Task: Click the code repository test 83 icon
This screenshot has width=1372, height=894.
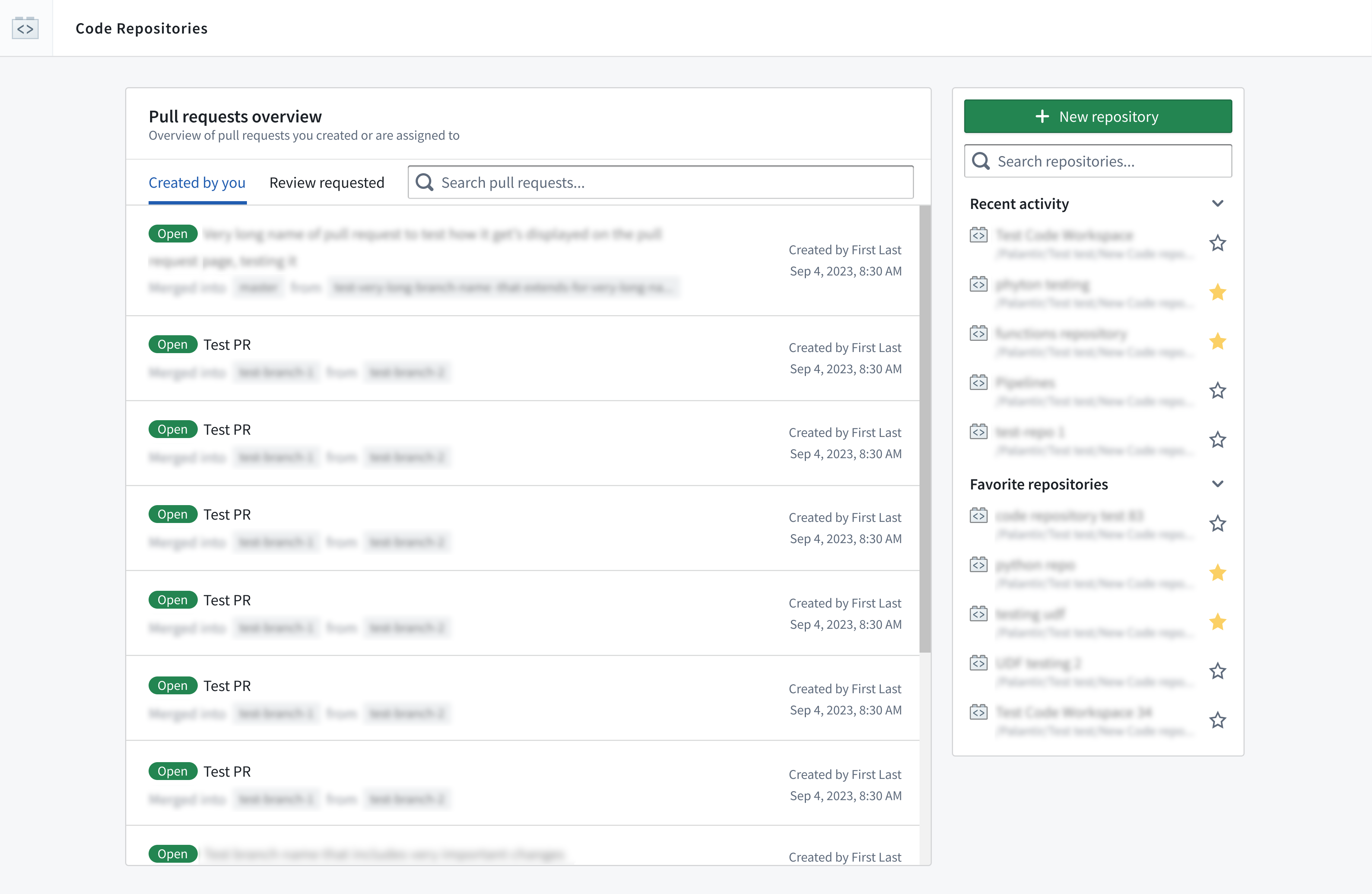Action: coord(978,515)
